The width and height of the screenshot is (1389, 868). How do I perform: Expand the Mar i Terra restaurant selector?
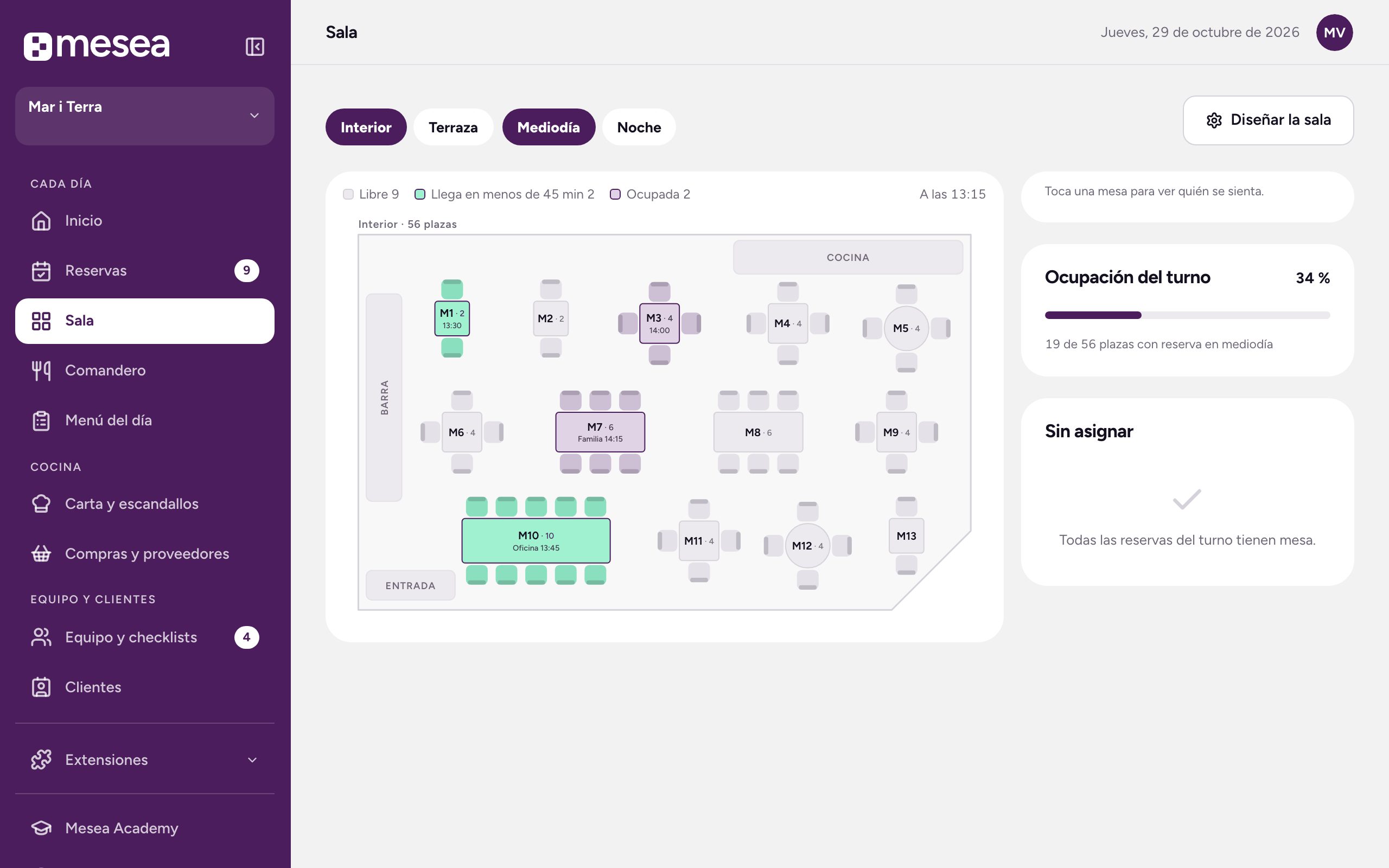(x=145, y=116)
